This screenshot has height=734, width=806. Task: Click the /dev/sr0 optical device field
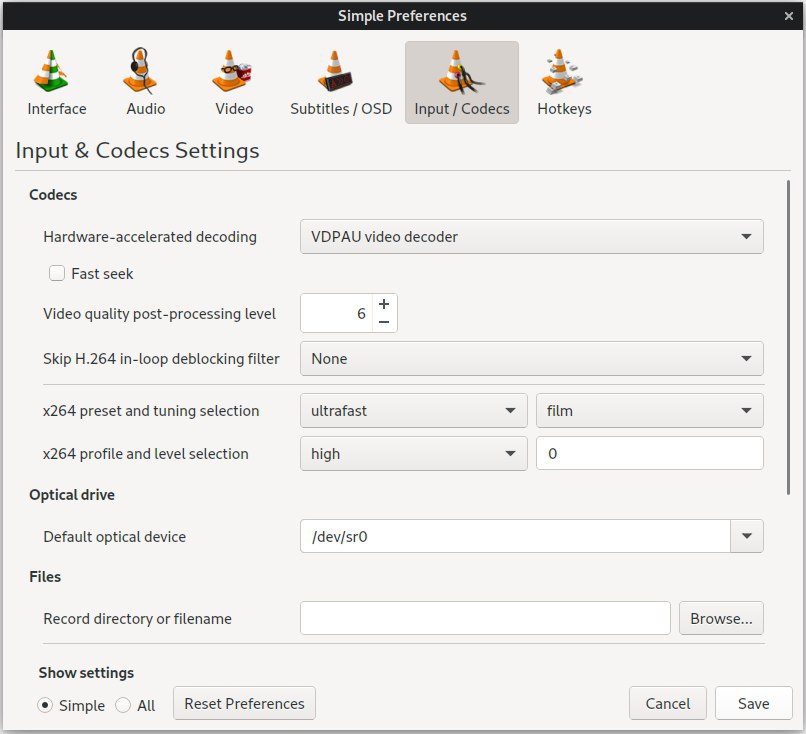515,536
